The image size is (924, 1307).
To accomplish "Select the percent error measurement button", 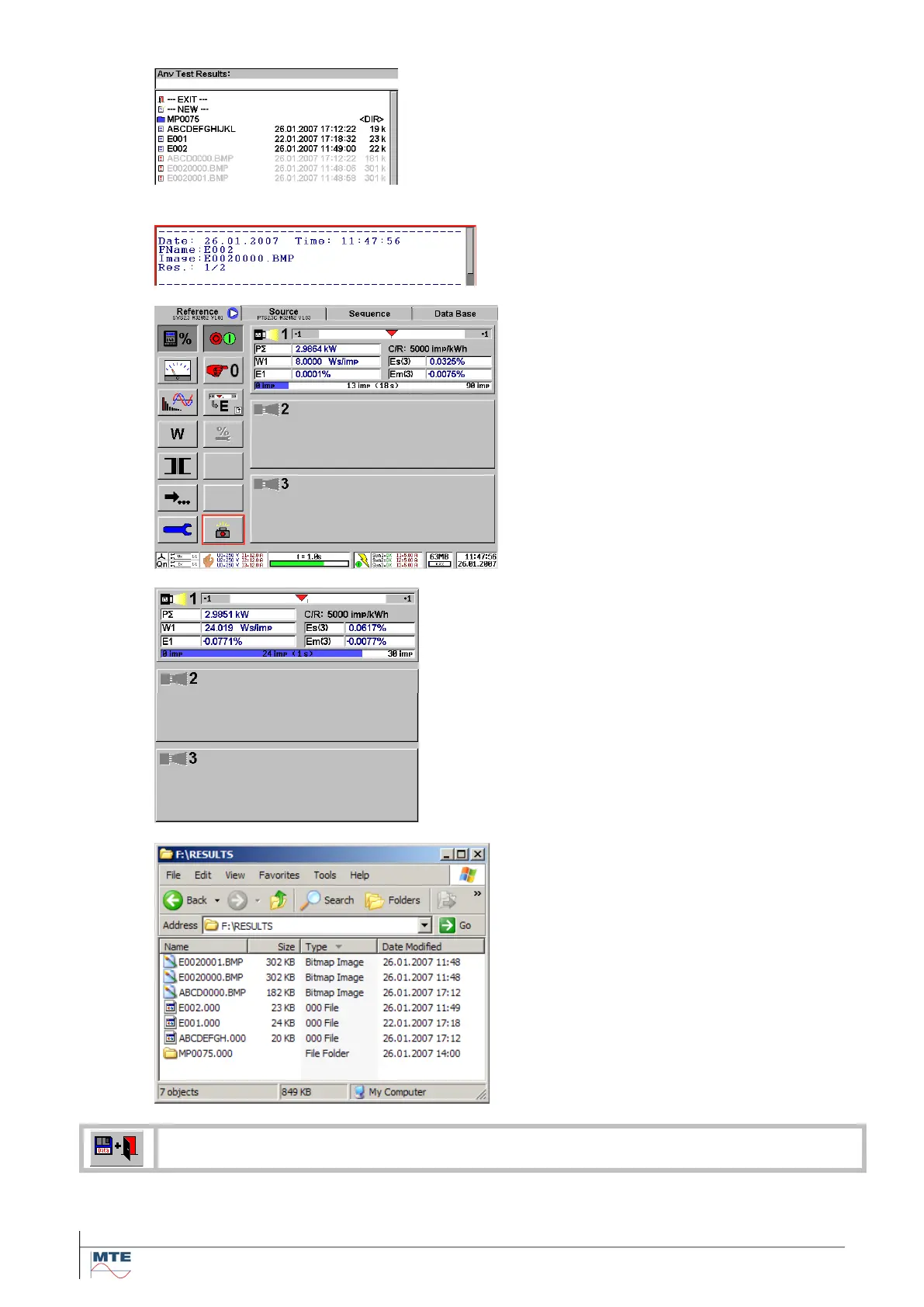I will [x=177, y=338].
